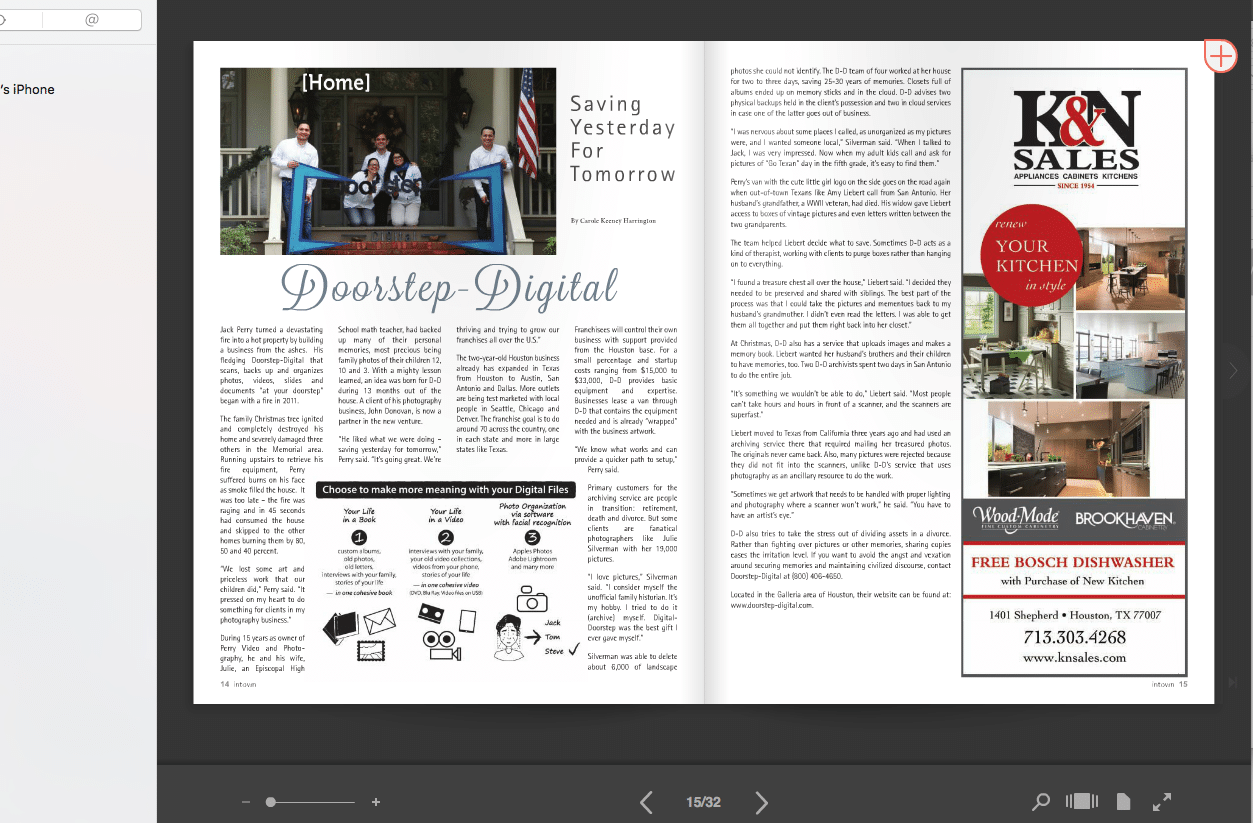
Task: Click the www.doorstep-digital.com website text
Action: (772, 605)
